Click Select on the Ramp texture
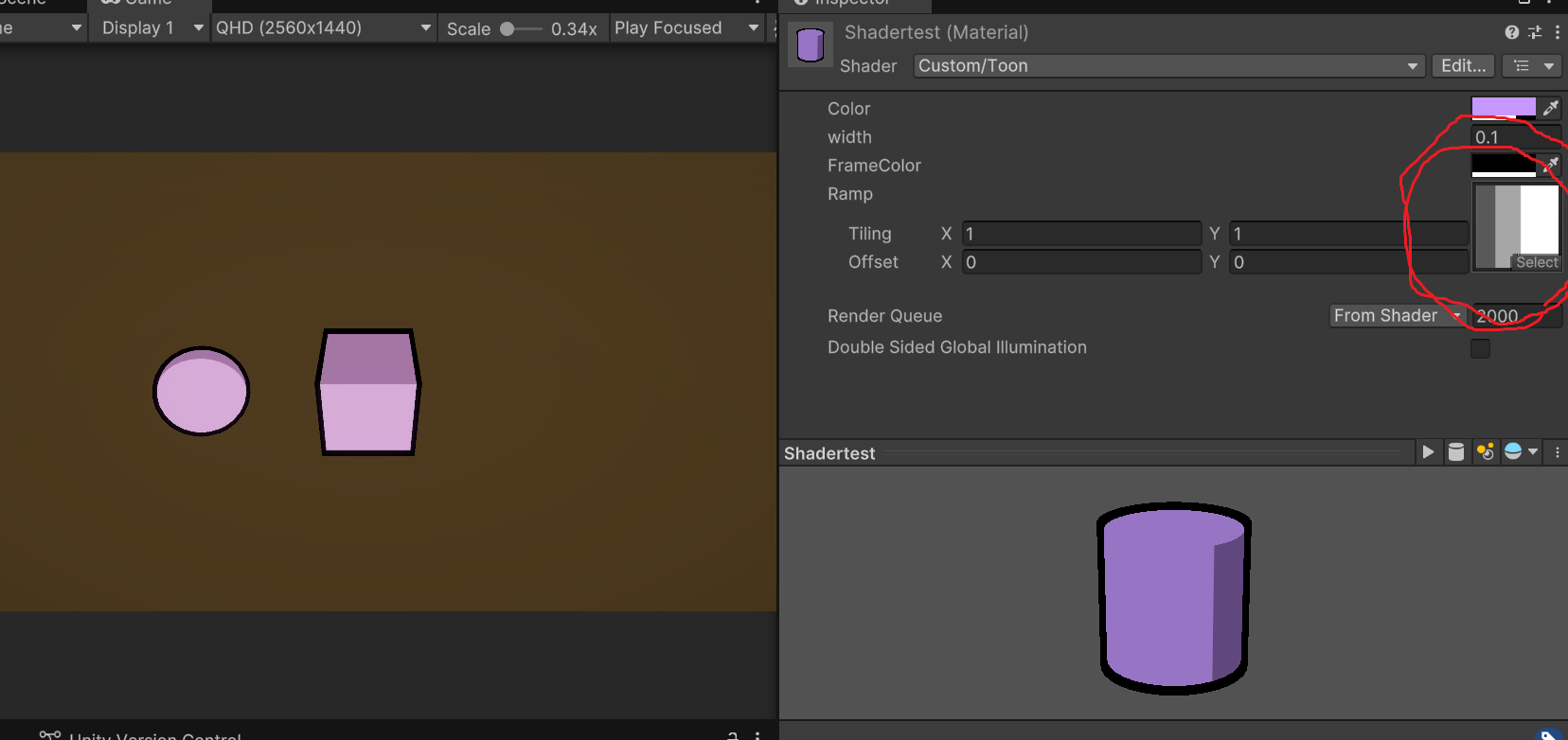This screenshot has width=1568, height=740. coord(1536,262)
